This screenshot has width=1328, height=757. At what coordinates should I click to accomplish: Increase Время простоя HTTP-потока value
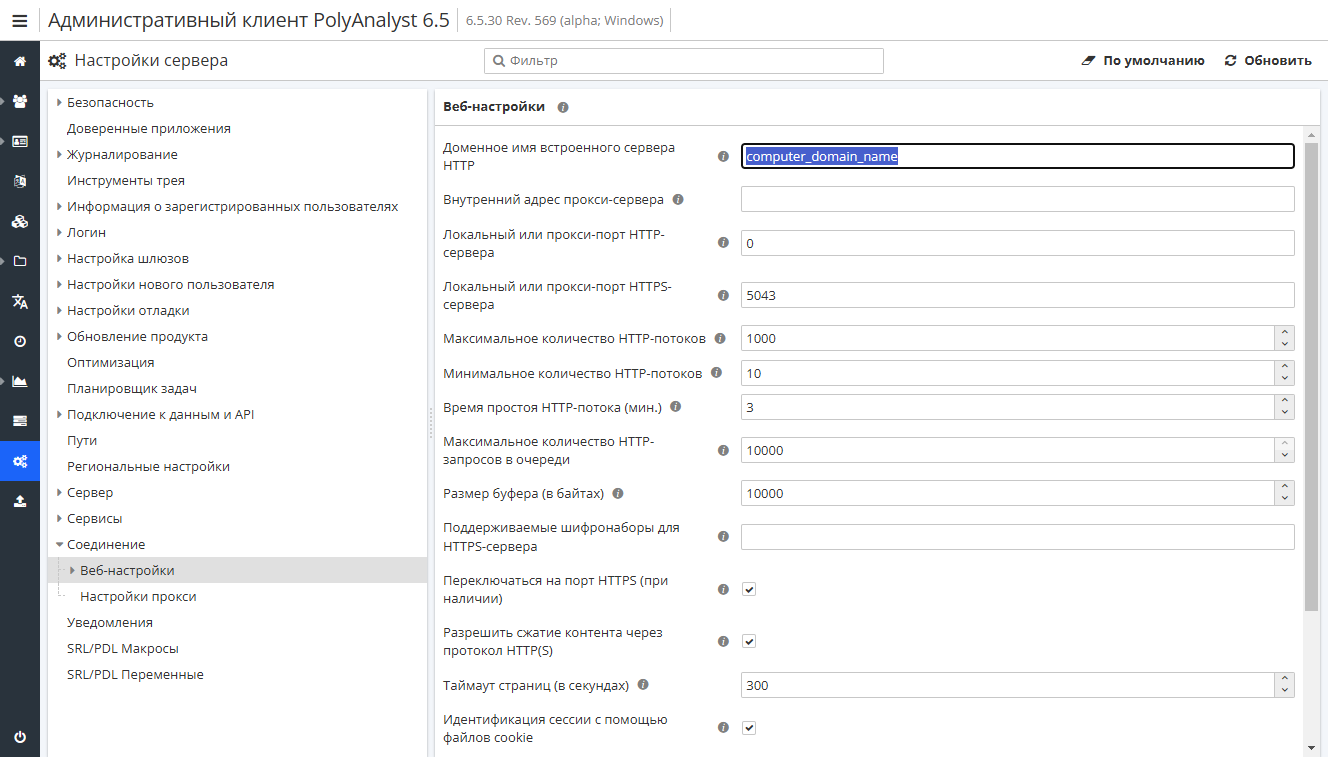click(1285, 401)
